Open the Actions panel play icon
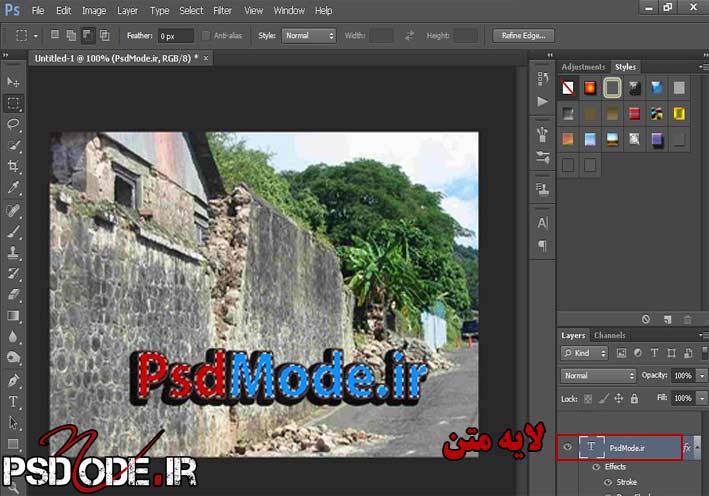 point(542,101)
